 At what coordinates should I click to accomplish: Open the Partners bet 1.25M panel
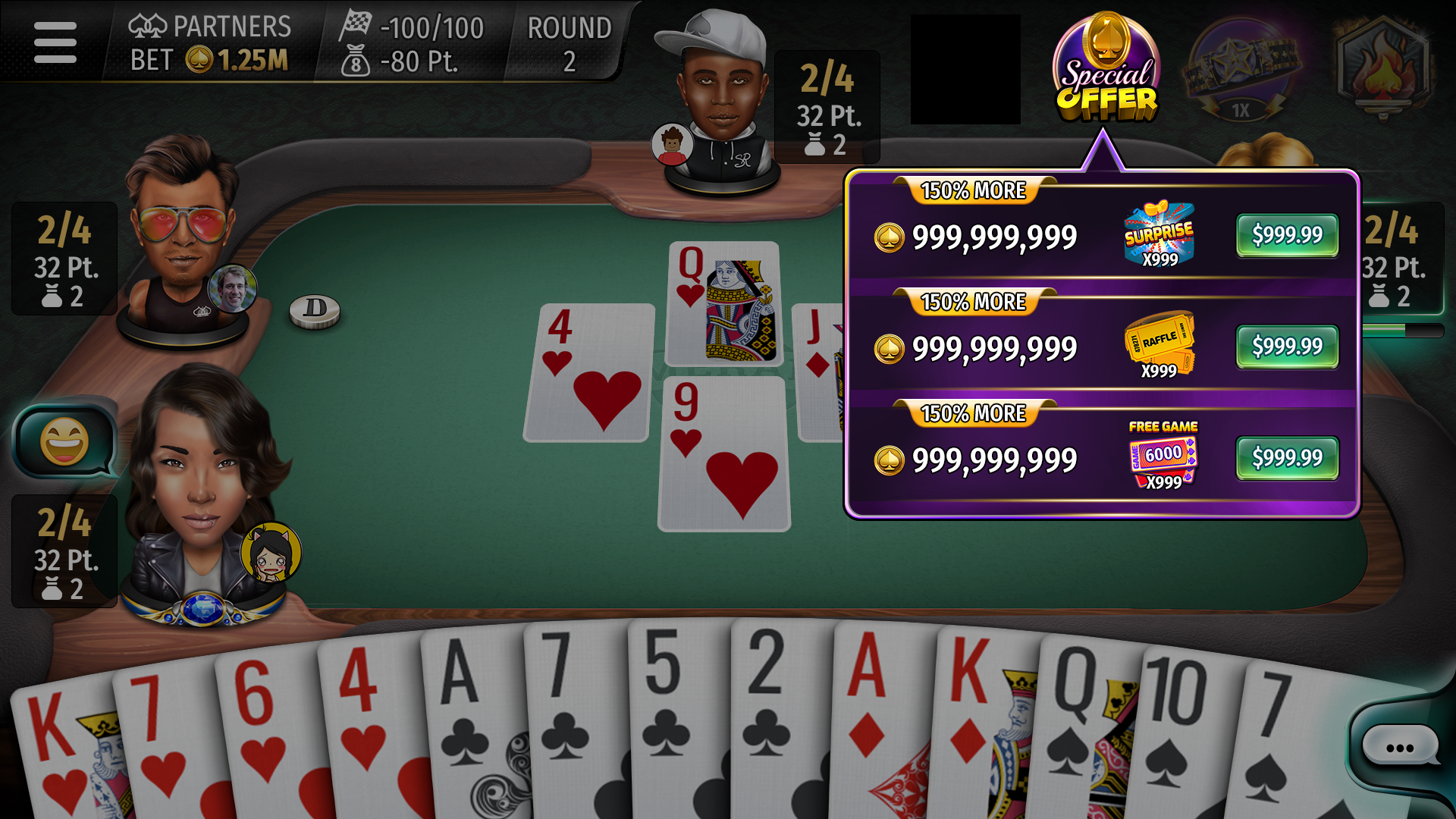(x=210, y=42)
